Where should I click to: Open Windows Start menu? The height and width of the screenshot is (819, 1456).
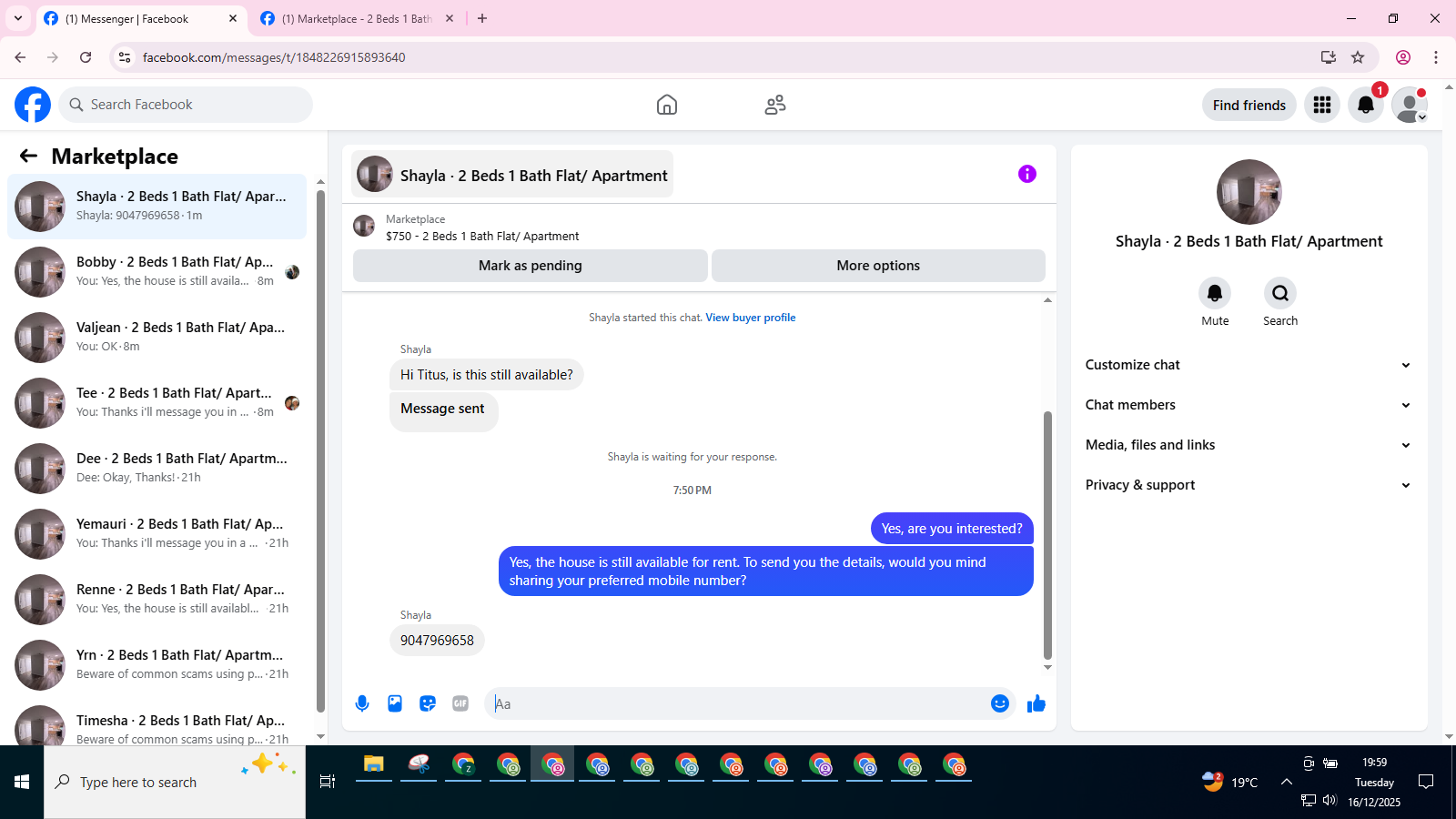[x=22, y=782]
